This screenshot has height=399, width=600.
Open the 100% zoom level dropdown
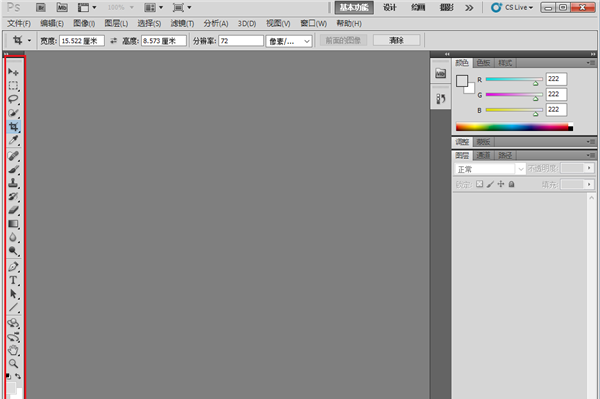pos(121,7)
